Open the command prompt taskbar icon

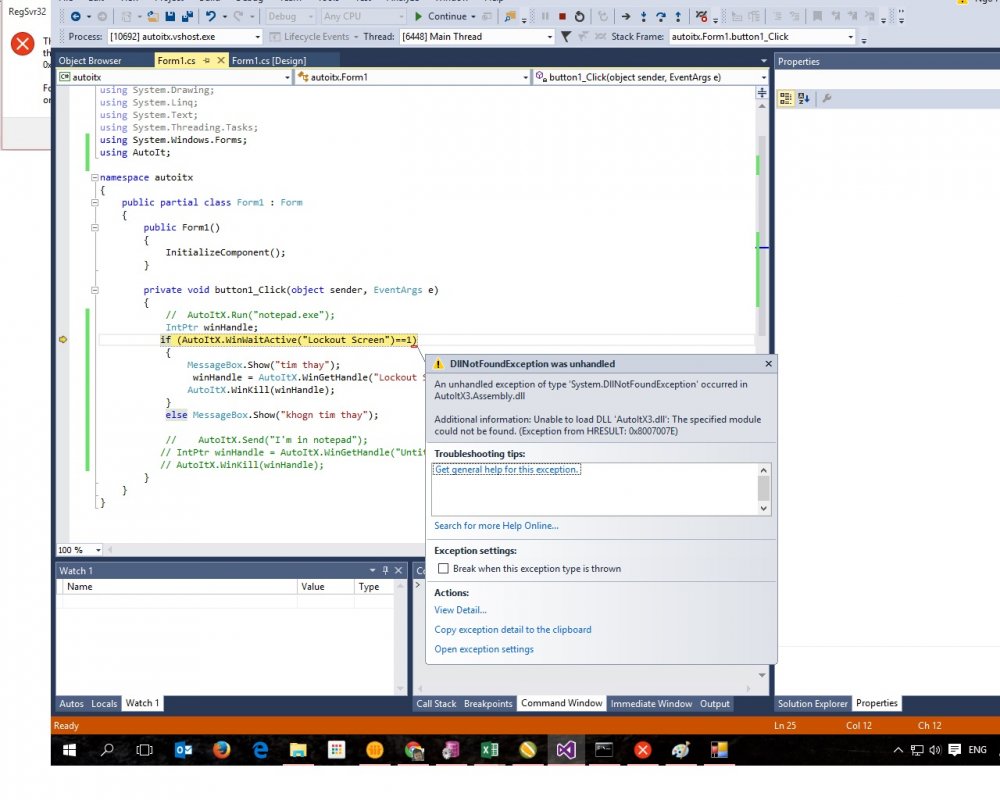604,750
